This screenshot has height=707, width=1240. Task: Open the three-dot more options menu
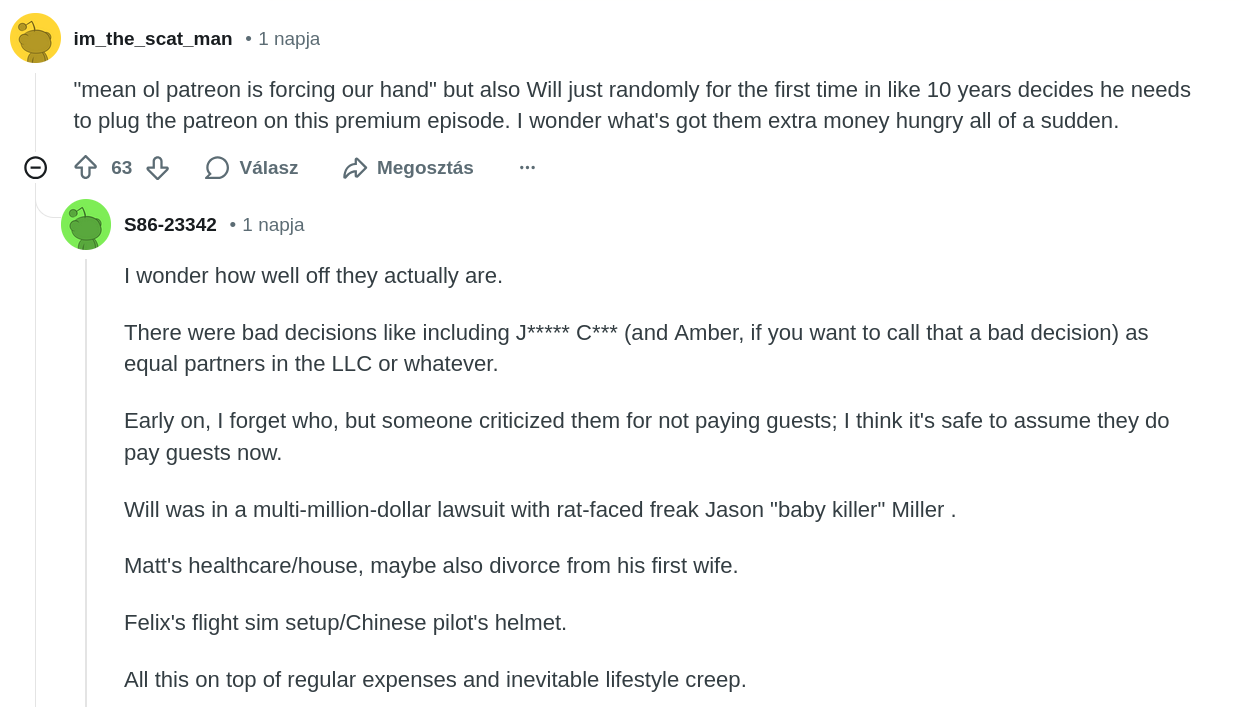pyautogui.click(x=527, y=168)
